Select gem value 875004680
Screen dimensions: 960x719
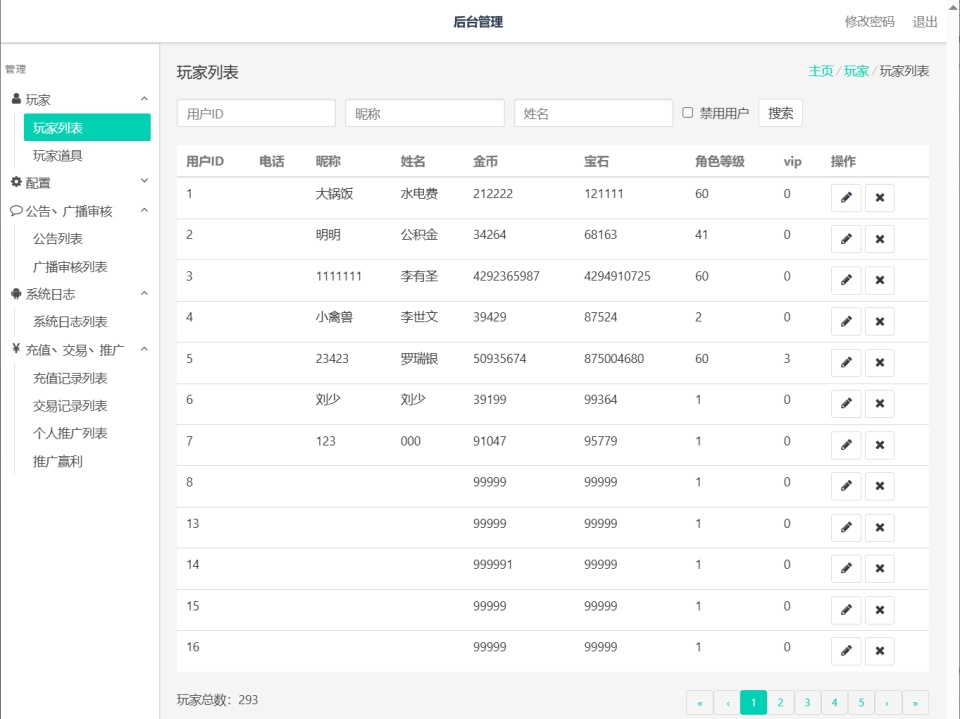(614, 359)
